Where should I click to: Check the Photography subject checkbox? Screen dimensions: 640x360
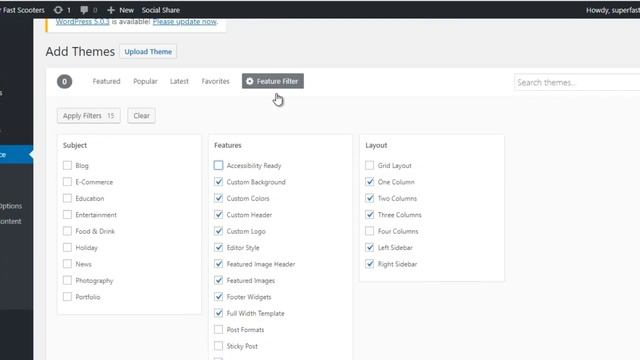67,280
